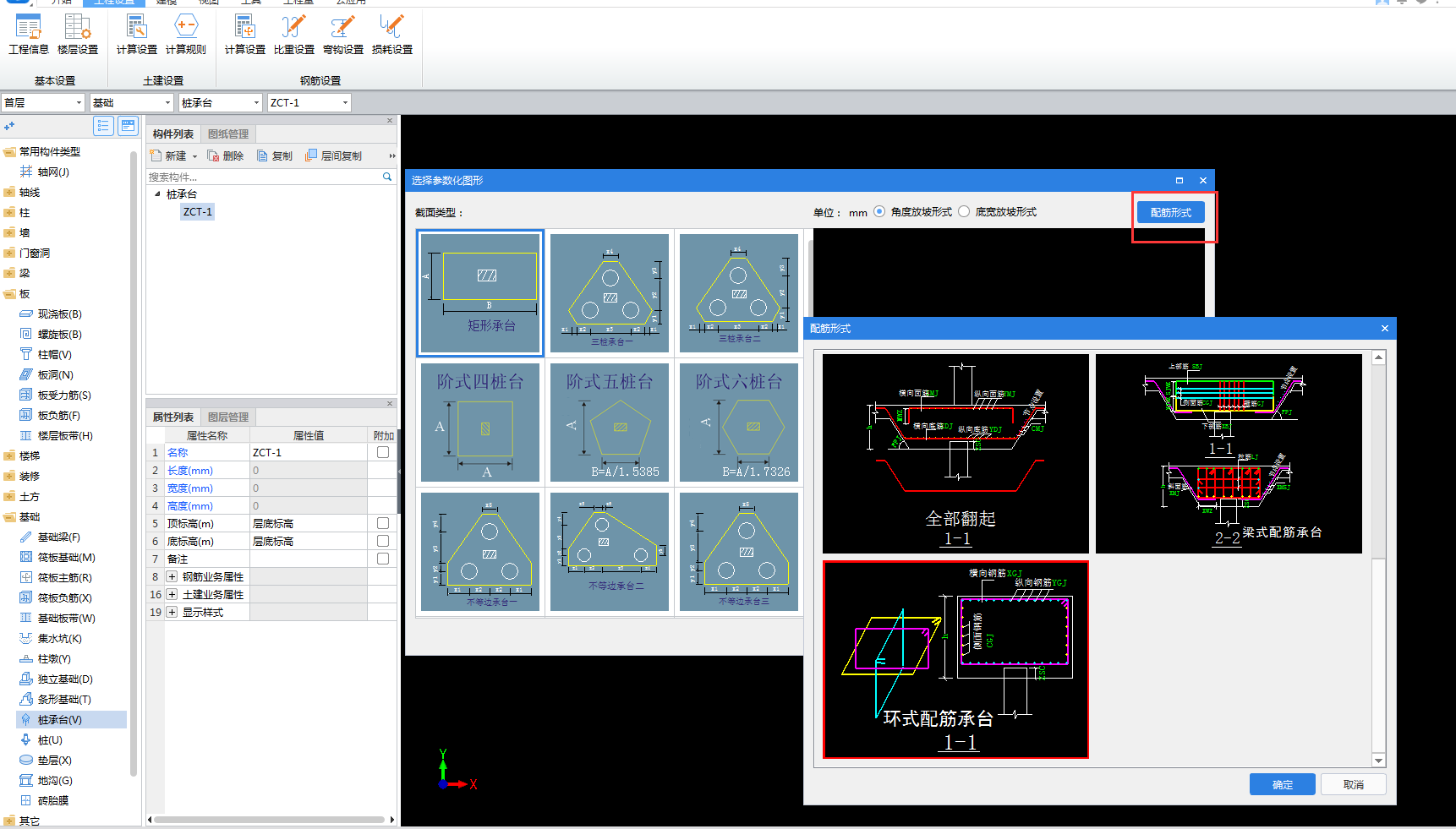Select 集水坑(K) item
This screenshot has width=1456, height=829.
[51, 638]
